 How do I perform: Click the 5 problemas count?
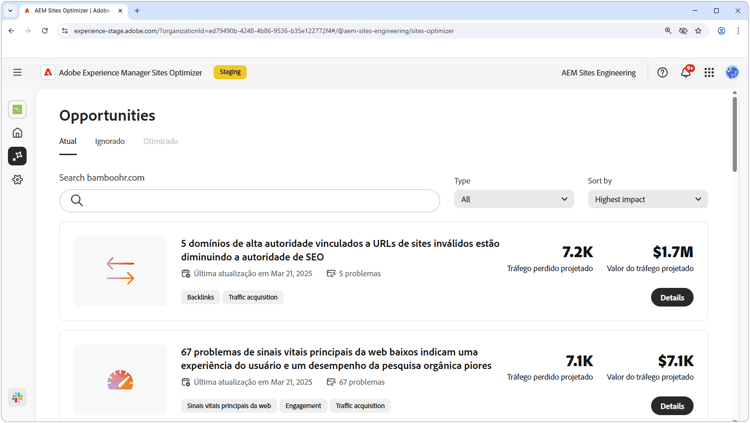[x=354, y=274]
